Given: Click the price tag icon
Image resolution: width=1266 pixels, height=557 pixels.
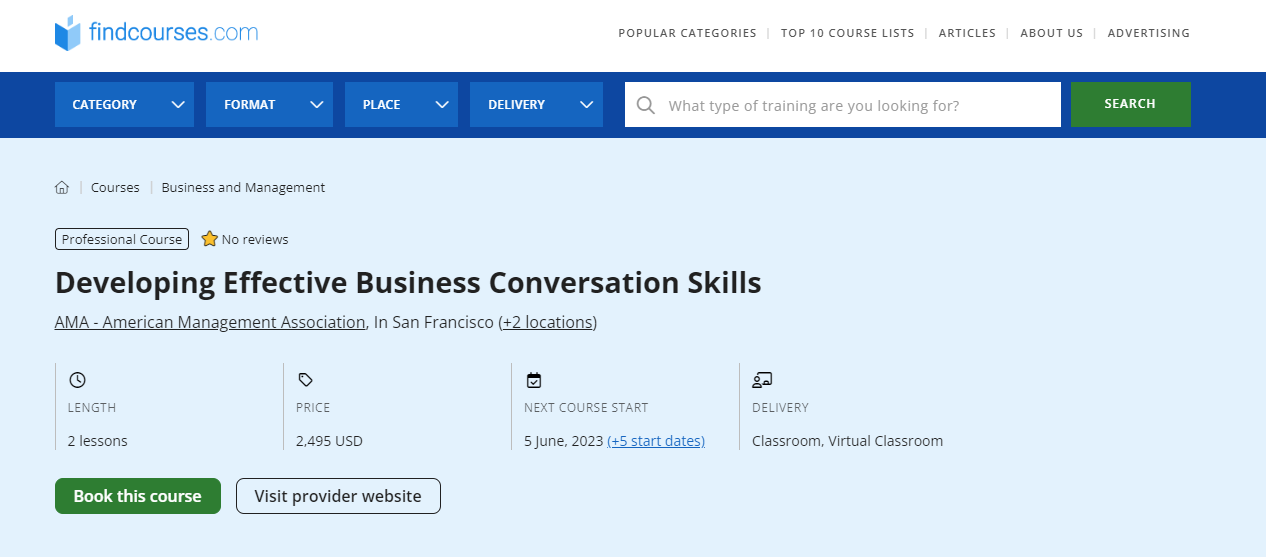Looking at the screenshot, I should tap(305, 380).
